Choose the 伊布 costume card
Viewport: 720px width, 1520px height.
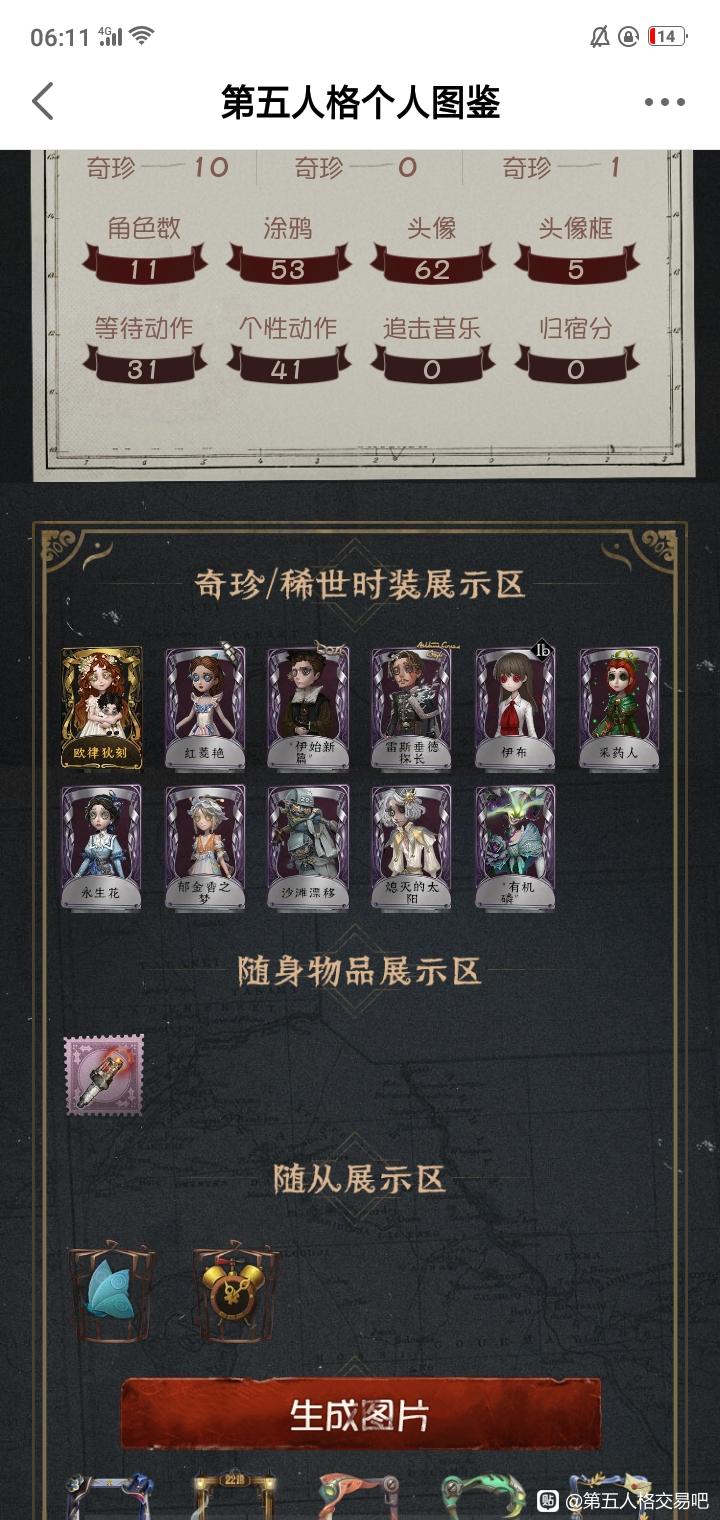click(515, 708)
